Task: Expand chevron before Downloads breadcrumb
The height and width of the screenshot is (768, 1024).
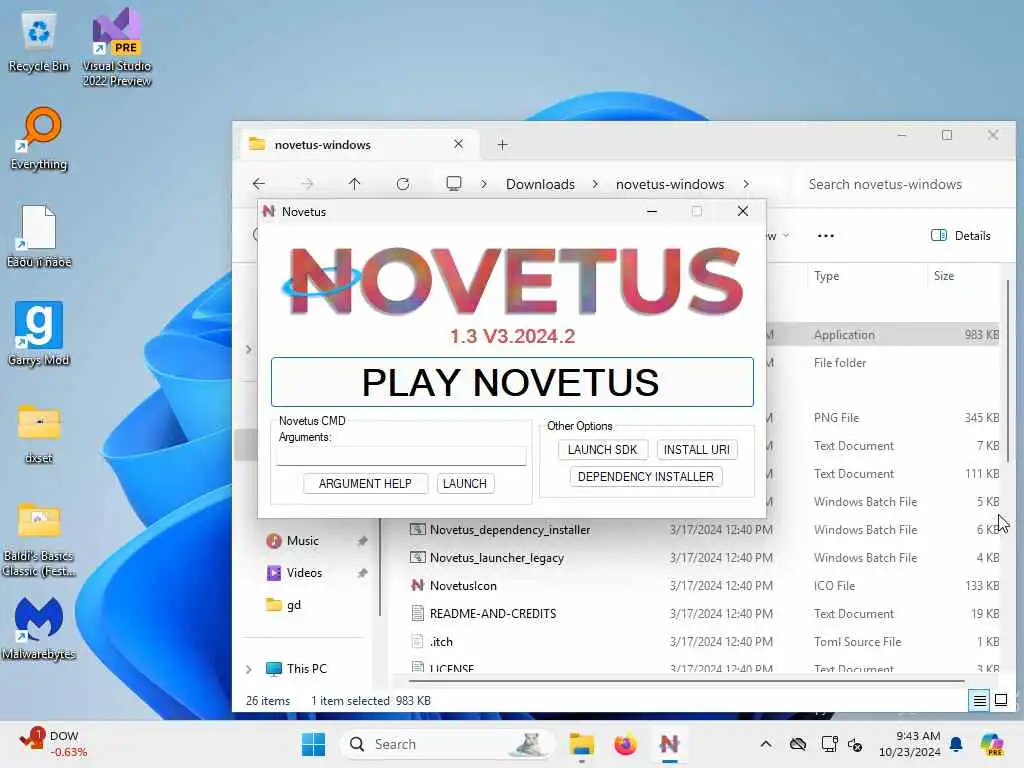Action: 484,184
